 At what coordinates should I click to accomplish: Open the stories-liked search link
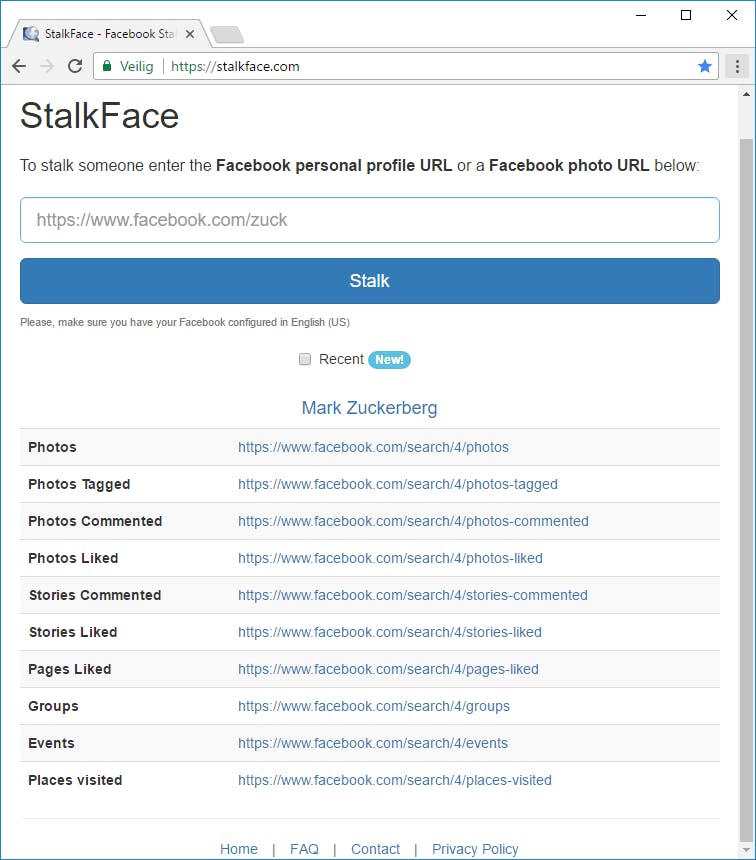[389, 632]
